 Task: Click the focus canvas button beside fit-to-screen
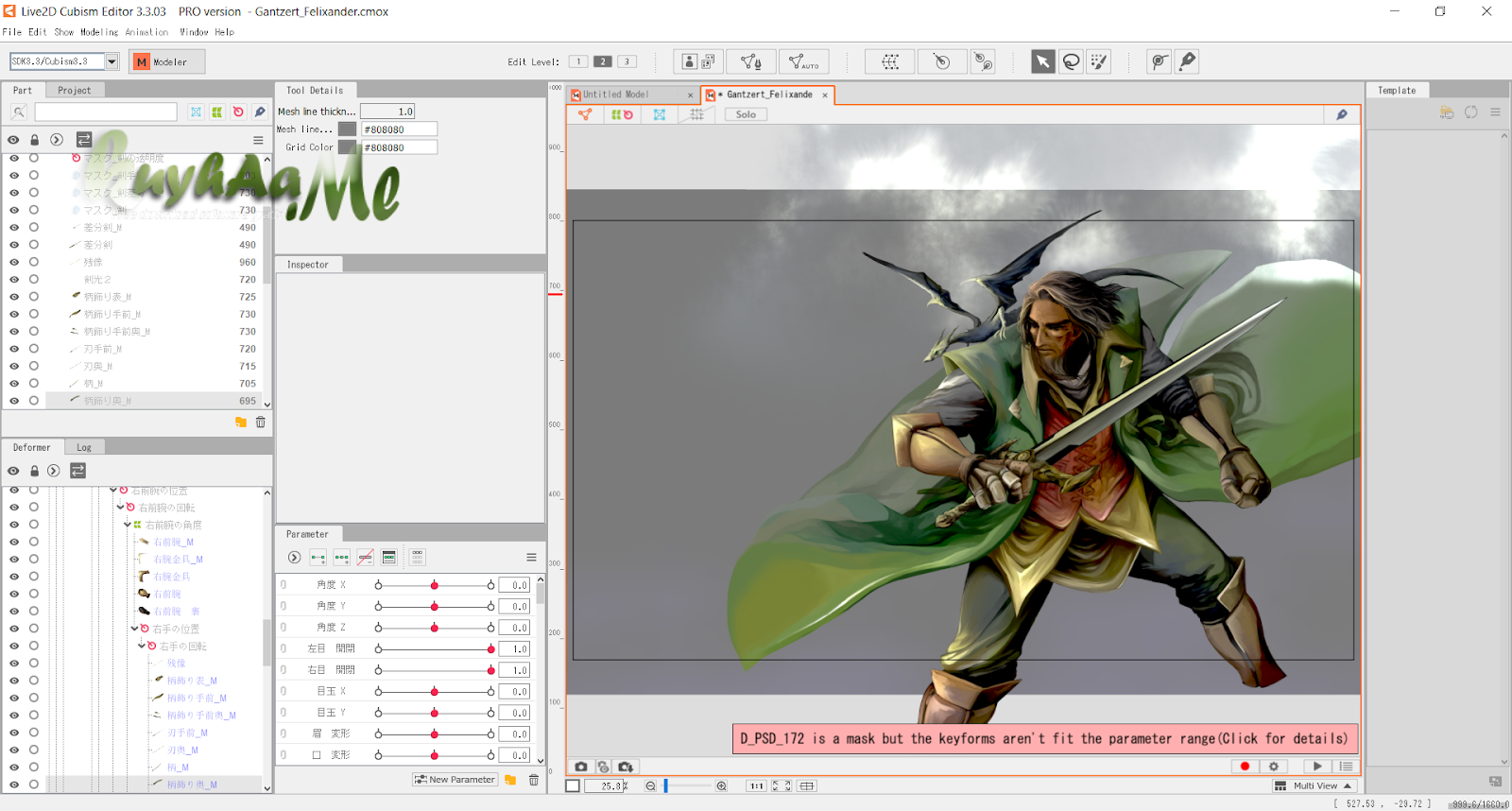806,786
